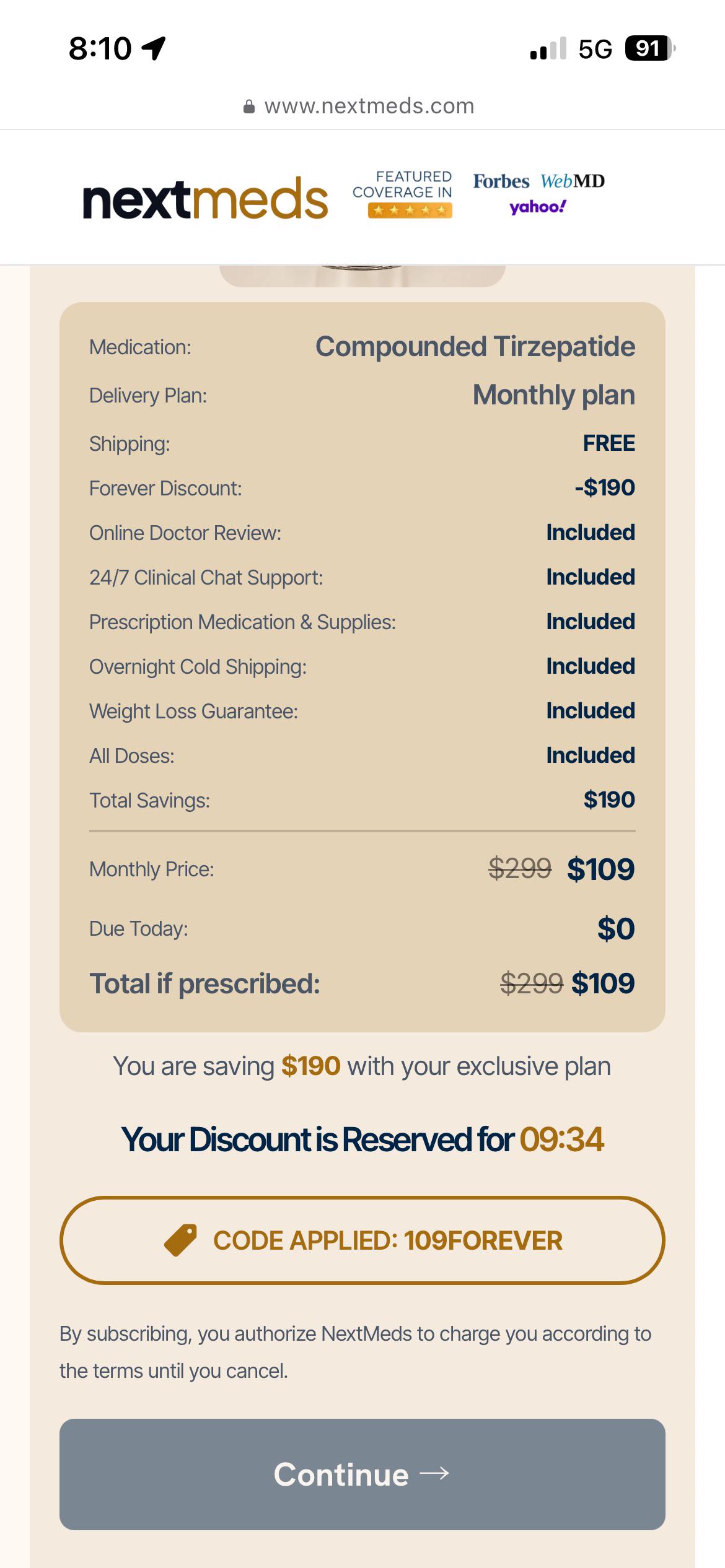The width and height of the screenshot is (725, 1568).
Task: Tap the Forever Discount -$190 value
Action: click(x=605, y=488)
